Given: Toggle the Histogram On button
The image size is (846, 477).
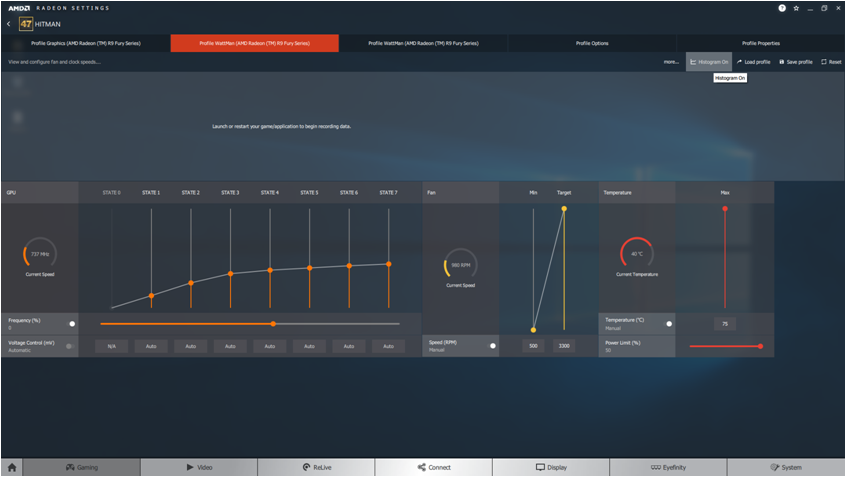Looking at the screenshot, I should (709, 62).
